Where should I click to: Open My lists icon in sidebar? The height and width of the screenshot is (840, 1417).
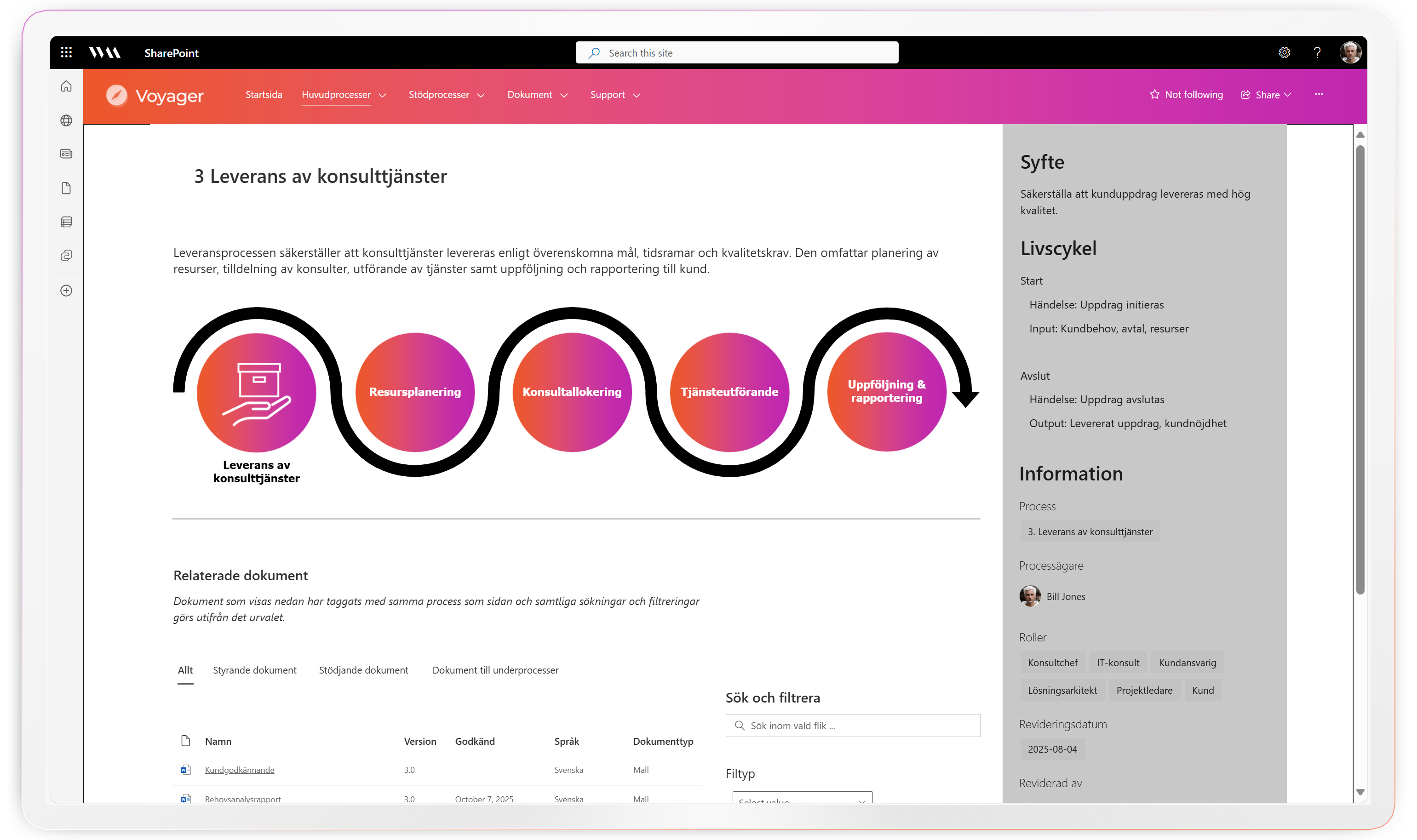pyautogui.click(x=66, y=222)
